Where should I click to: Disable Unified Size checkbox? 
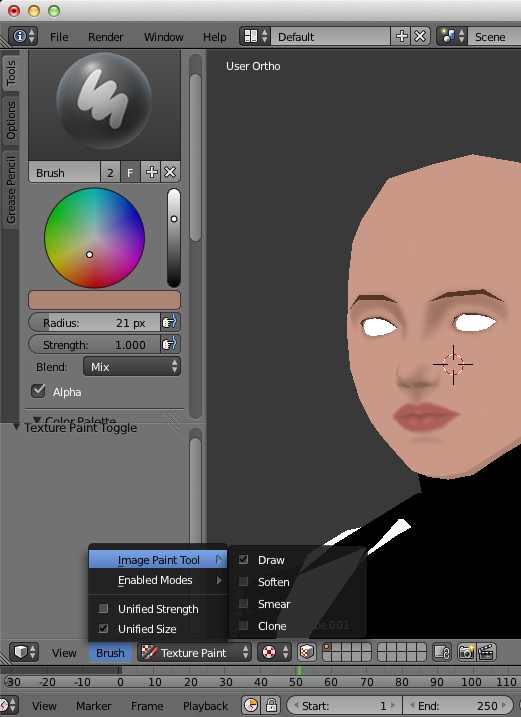tap(103, 628)
